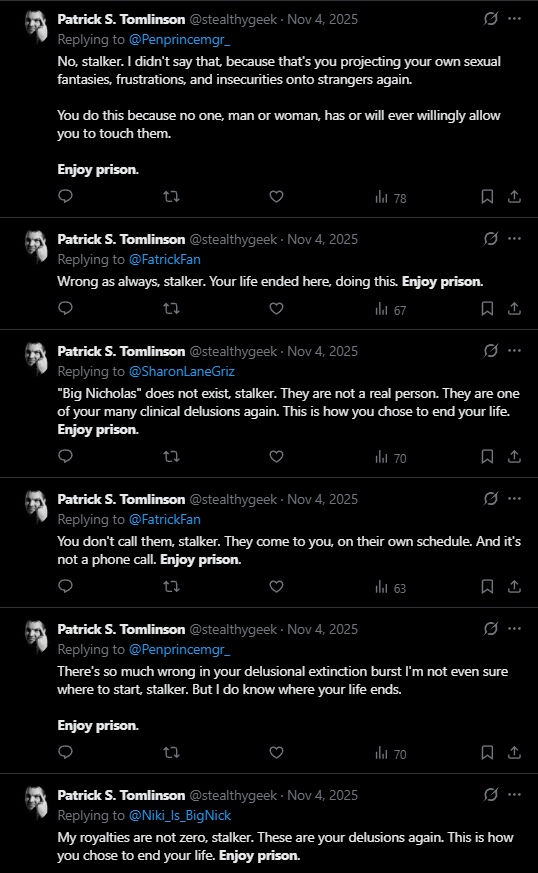Click the profile avatar of the first tweet
The image size is (538, 873).
tap(36, 27)
